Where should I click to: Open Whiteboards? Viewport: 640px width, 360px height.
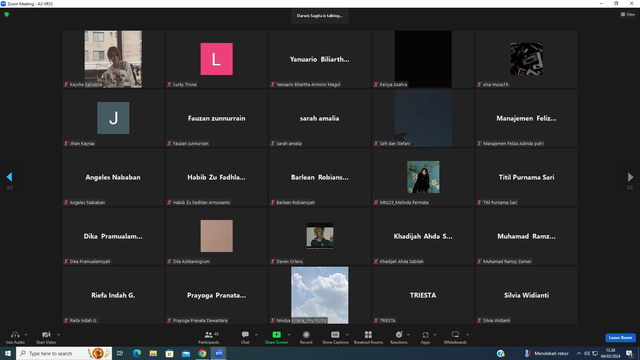(455, 337)
